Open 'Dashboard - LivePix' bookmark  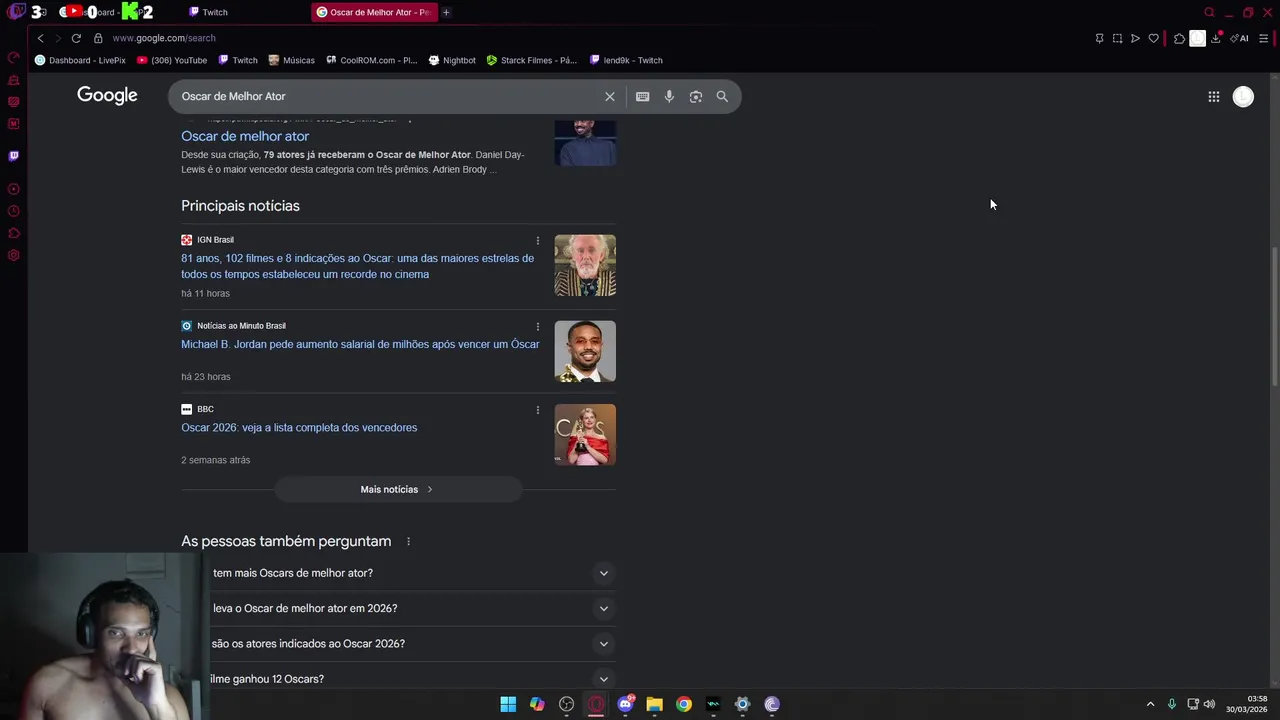point(80,60)
